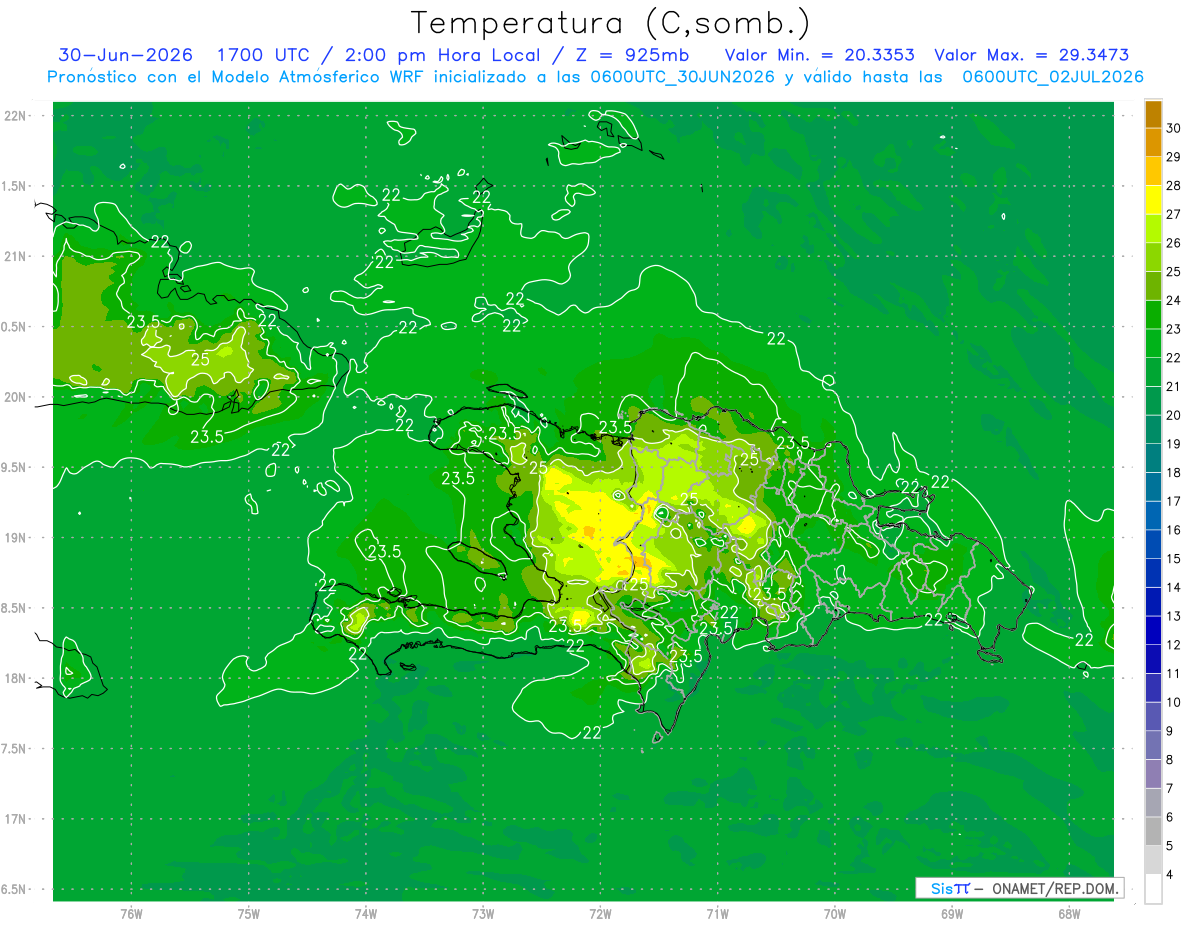1200x927 pixels.
Task: Click the "74W" longitude label
Action: pos(366,914)
